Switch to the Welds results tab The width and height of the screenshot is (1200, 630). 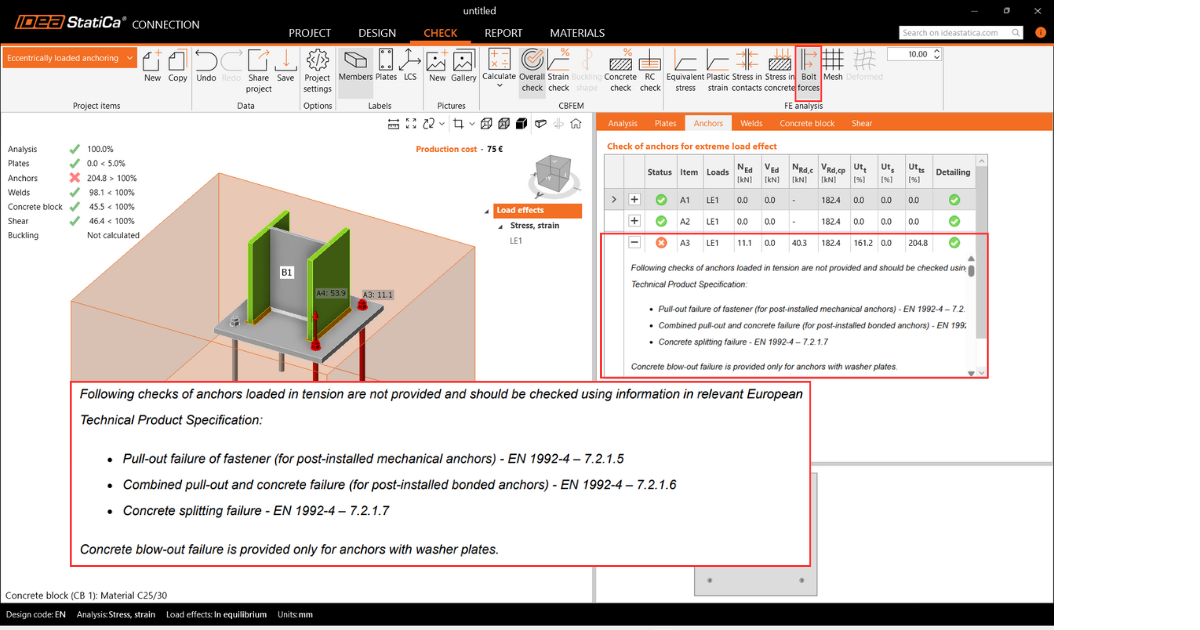coord(751,123)
